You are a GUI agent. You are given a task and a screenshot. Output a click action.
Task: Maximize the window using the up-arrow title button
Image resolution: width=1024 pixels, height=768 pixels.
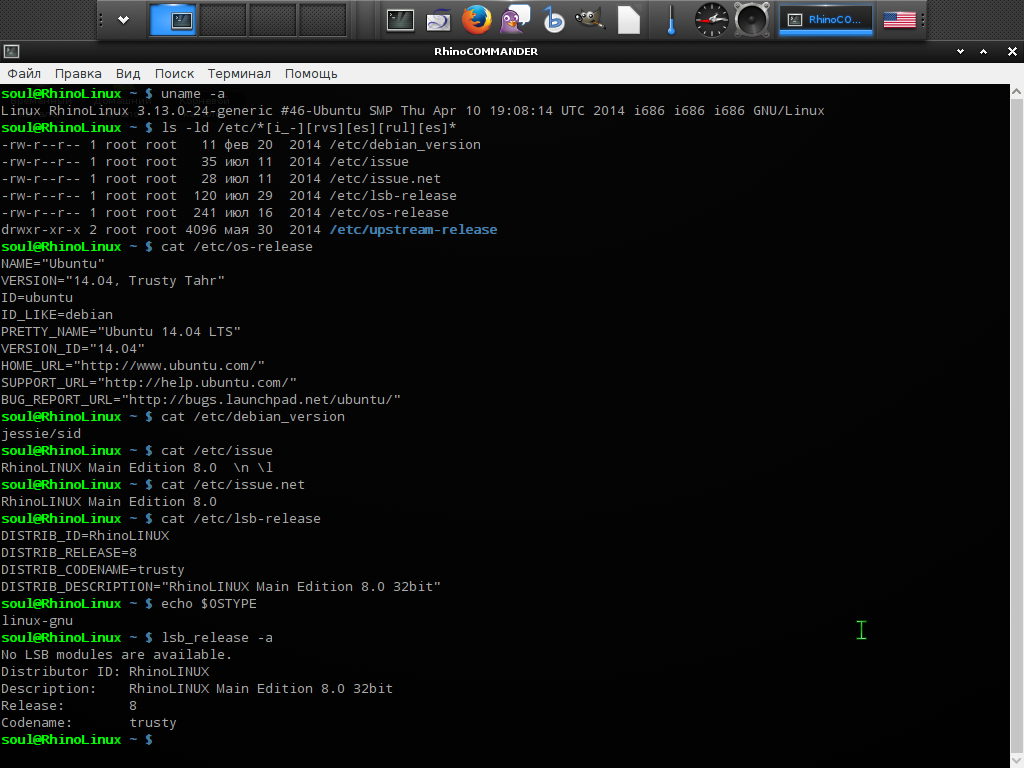(x=984, y=51)
